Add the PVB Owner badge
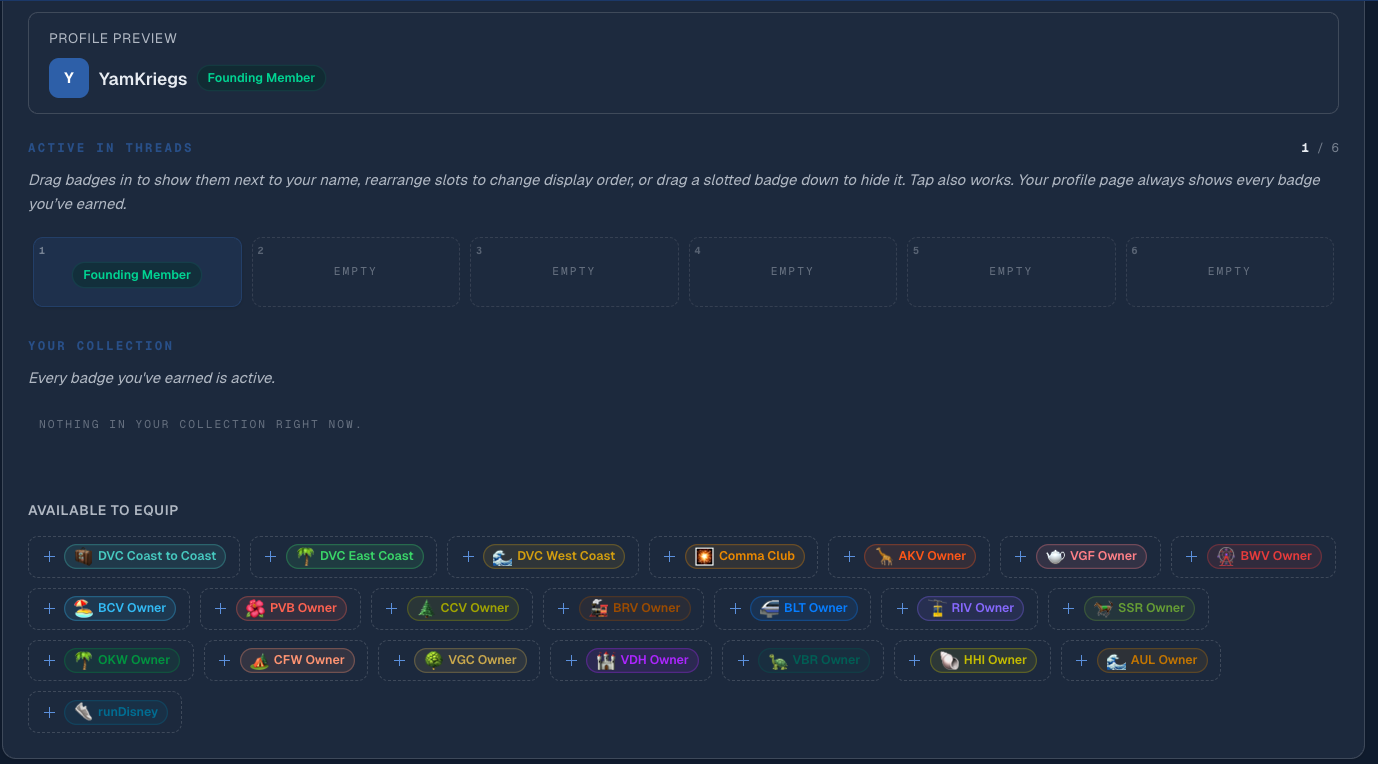Screen dimensions: 1378x764 291,608
